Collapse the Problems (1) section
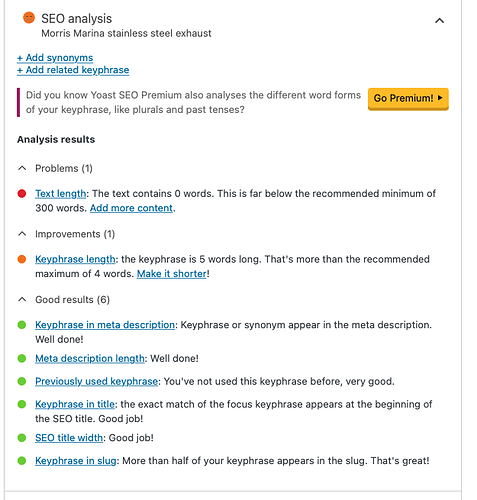 [55, 168]
